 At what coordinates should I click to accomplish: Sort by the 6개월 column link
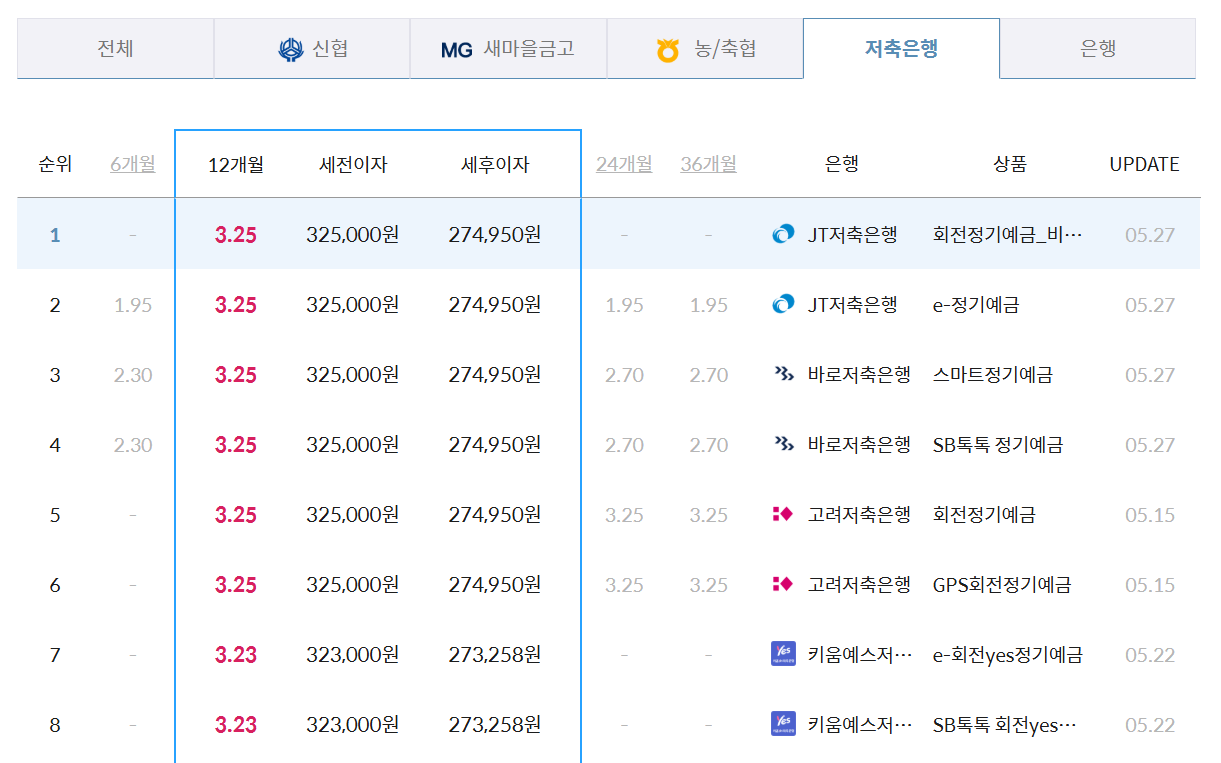[x=133, y=164]
